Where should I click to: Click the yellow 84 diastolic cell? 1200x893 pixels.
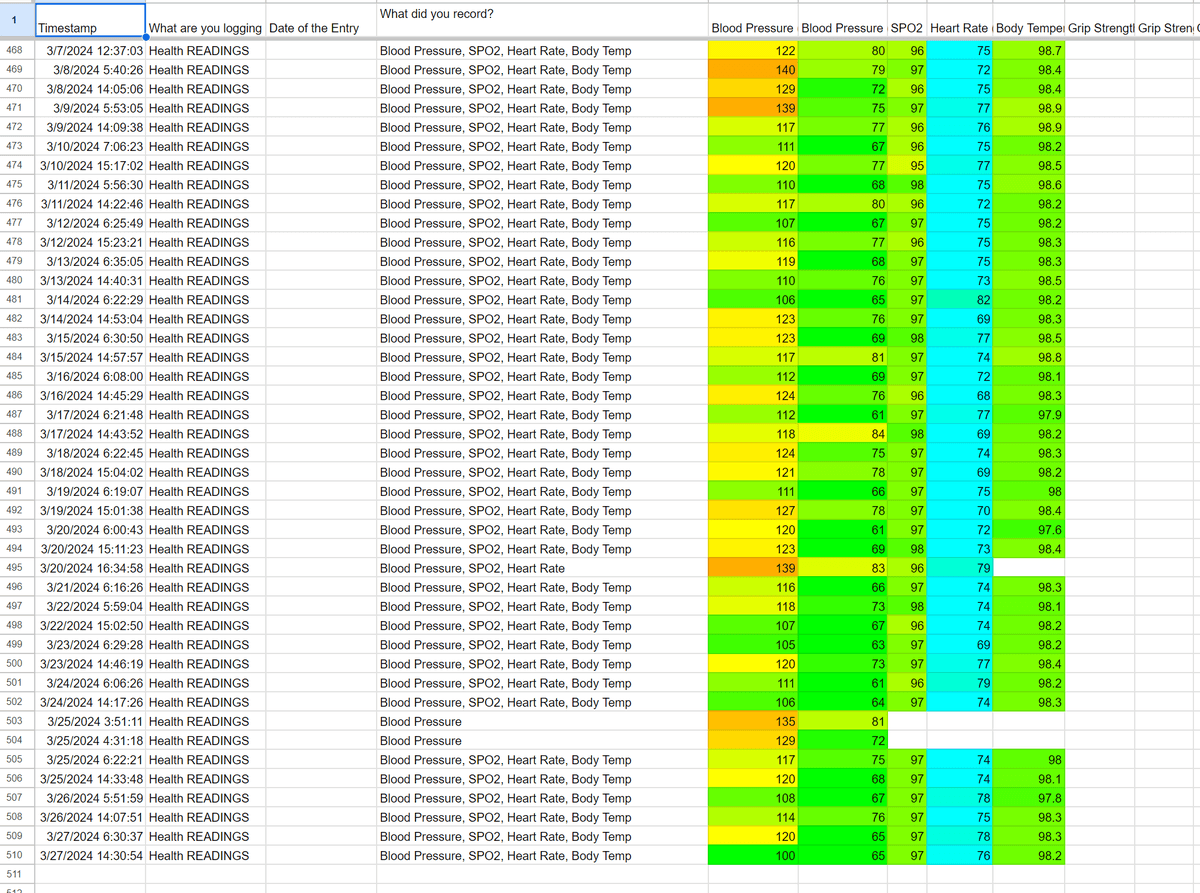(843, 434)
